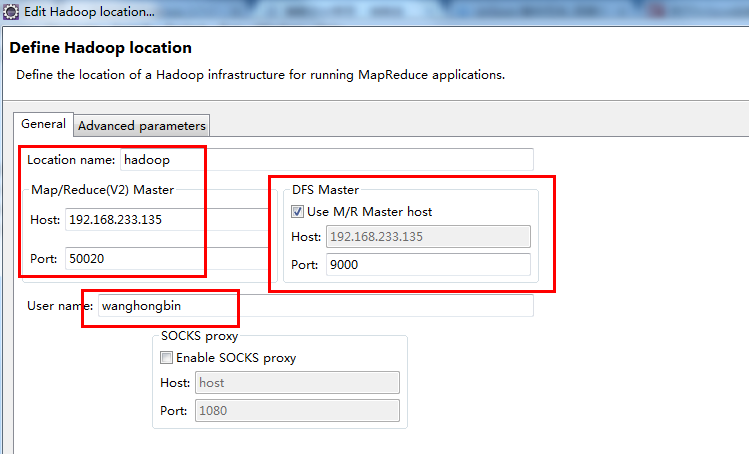Switch to the General tab
Image resolution: width=749 pixels, height=454 pixels.
43,124
